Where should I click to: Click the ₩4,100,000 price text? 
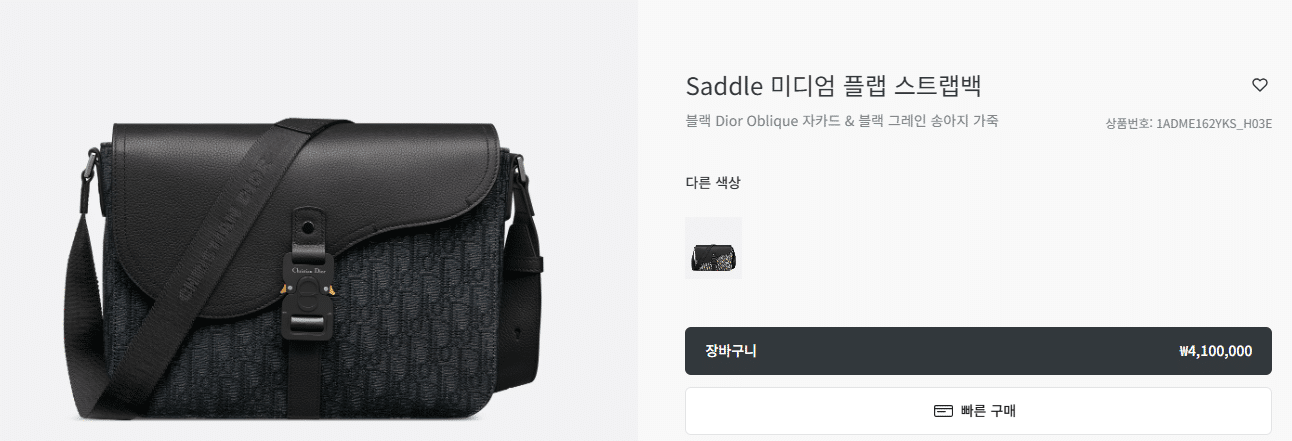point(1215,351)
